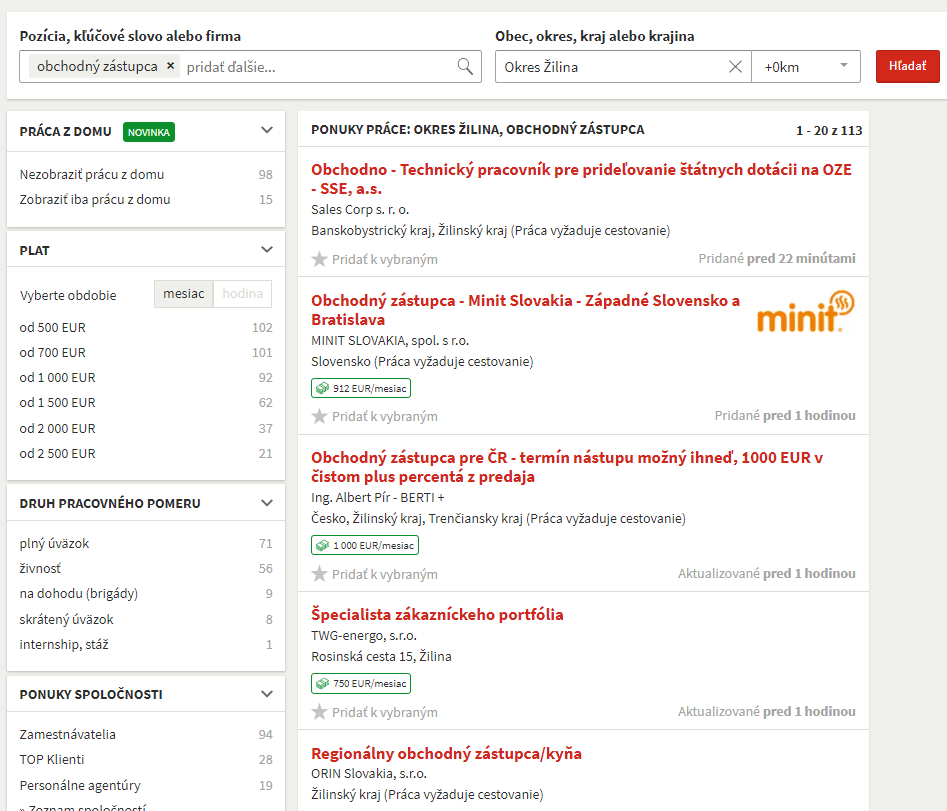Clear the 'Okres Žilina' location field
The height and width of the screenshot is (811, 947).
pyautogui.click(x=735, y=66)
